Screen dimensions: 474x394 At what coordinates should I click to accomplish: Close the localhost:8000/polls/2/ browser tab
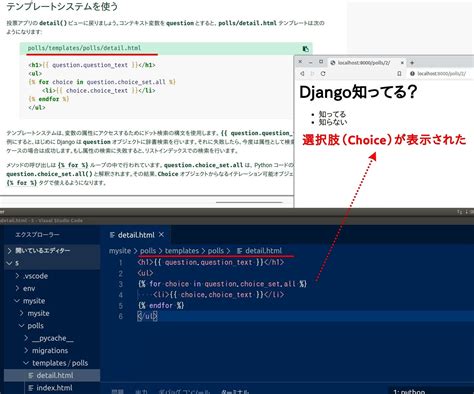point(402,63)
